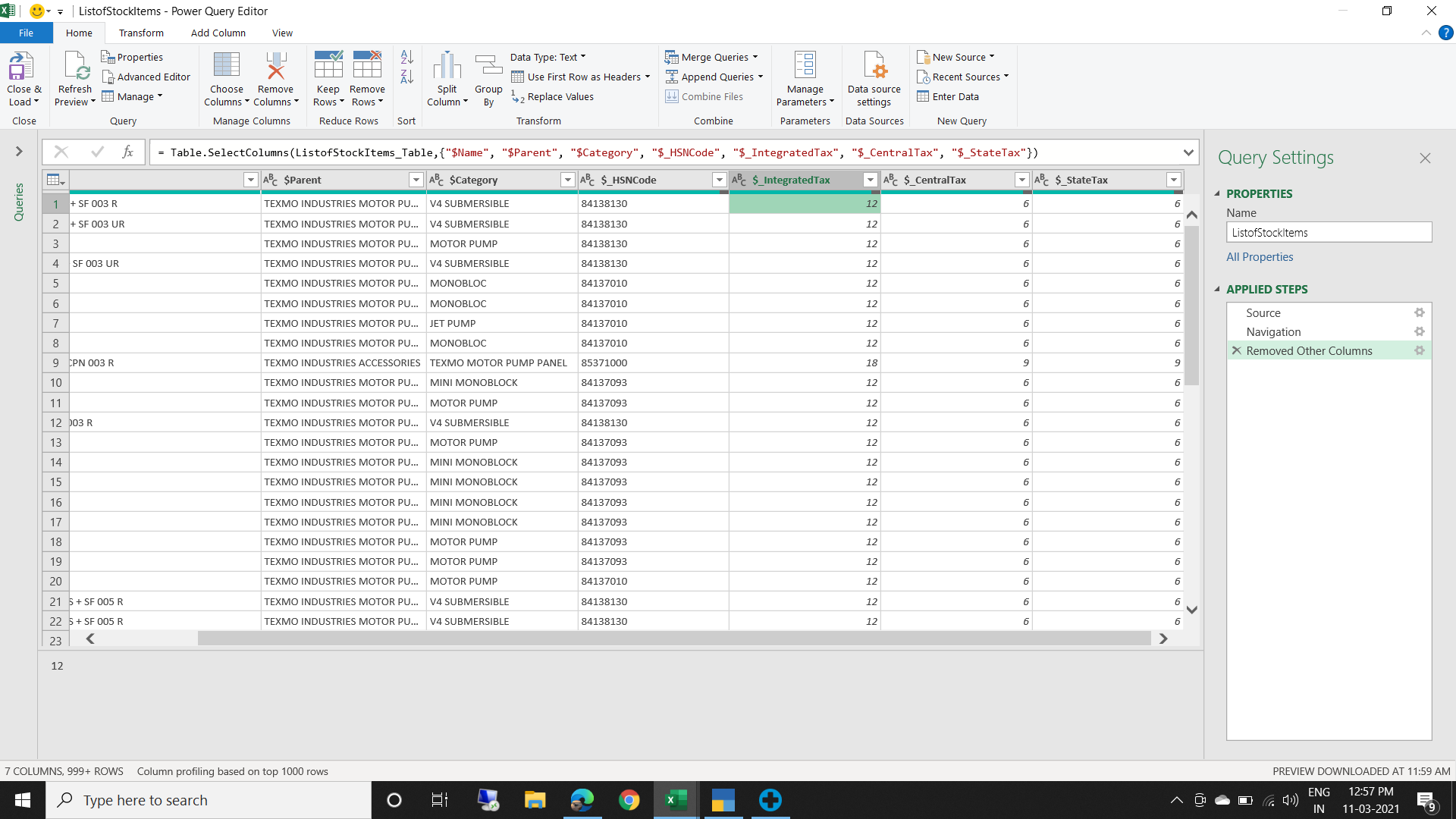Click the query Name input field
Image resolution: width=1456 pixels, height=819 pixels.
pos(1329,232)
